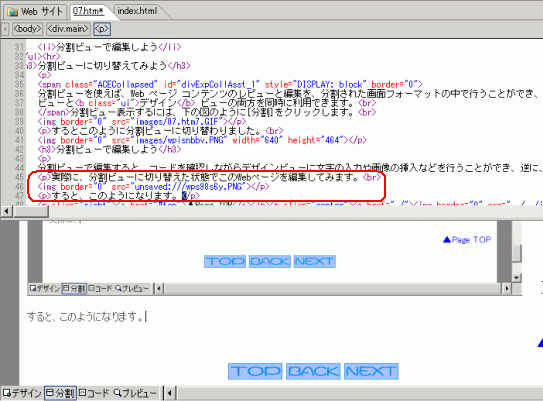Click the design view text すると、このようになります。
The height and width of the screenshot is (401, 543).
[x=85, y=317]
